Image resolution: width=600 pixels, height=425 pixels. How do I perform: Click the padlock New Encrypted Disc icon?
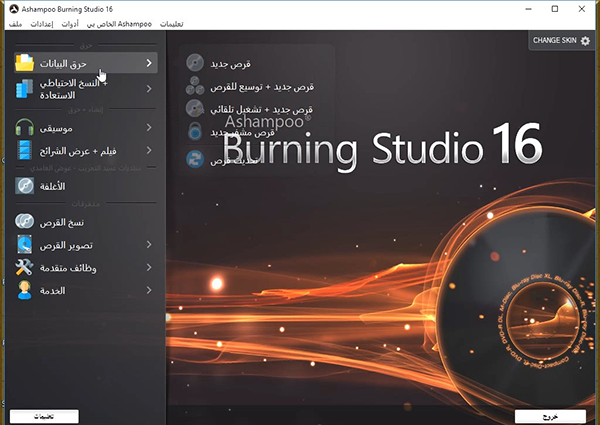pyautogui.click(x=195, y=131)
